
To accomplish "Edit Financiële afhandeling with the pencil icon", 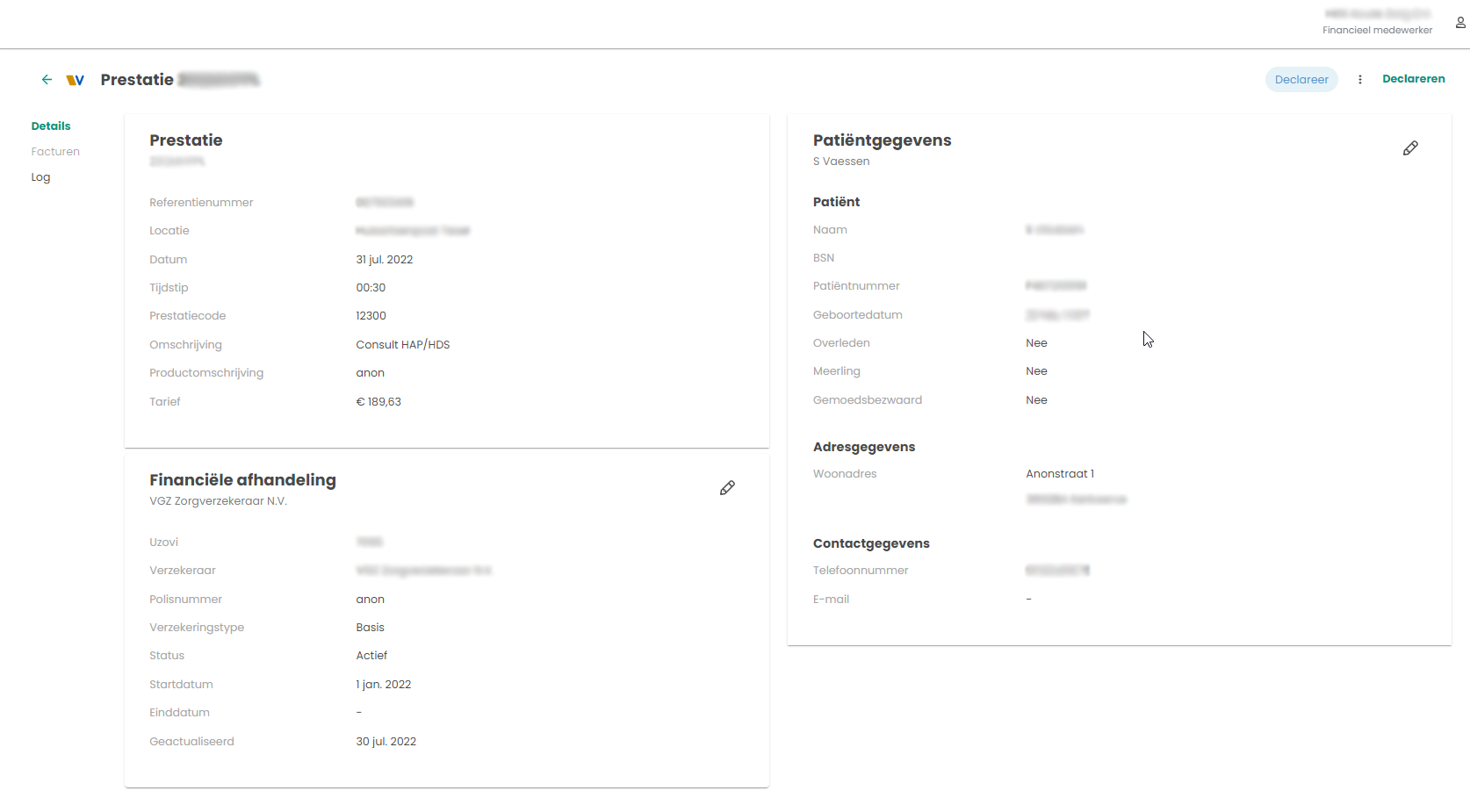I will (727, 488).
